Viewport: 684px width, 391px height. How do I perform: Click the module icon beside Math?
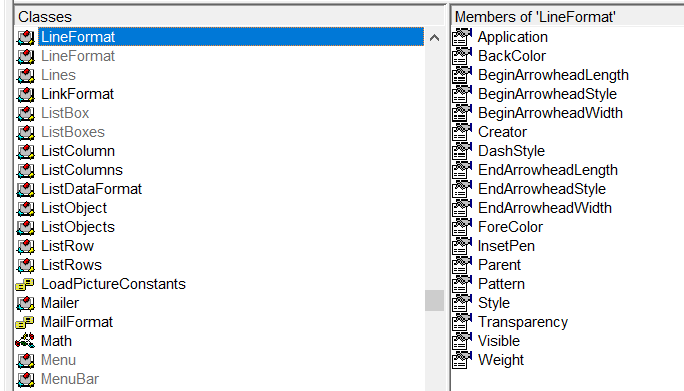(x=25, y=341)
